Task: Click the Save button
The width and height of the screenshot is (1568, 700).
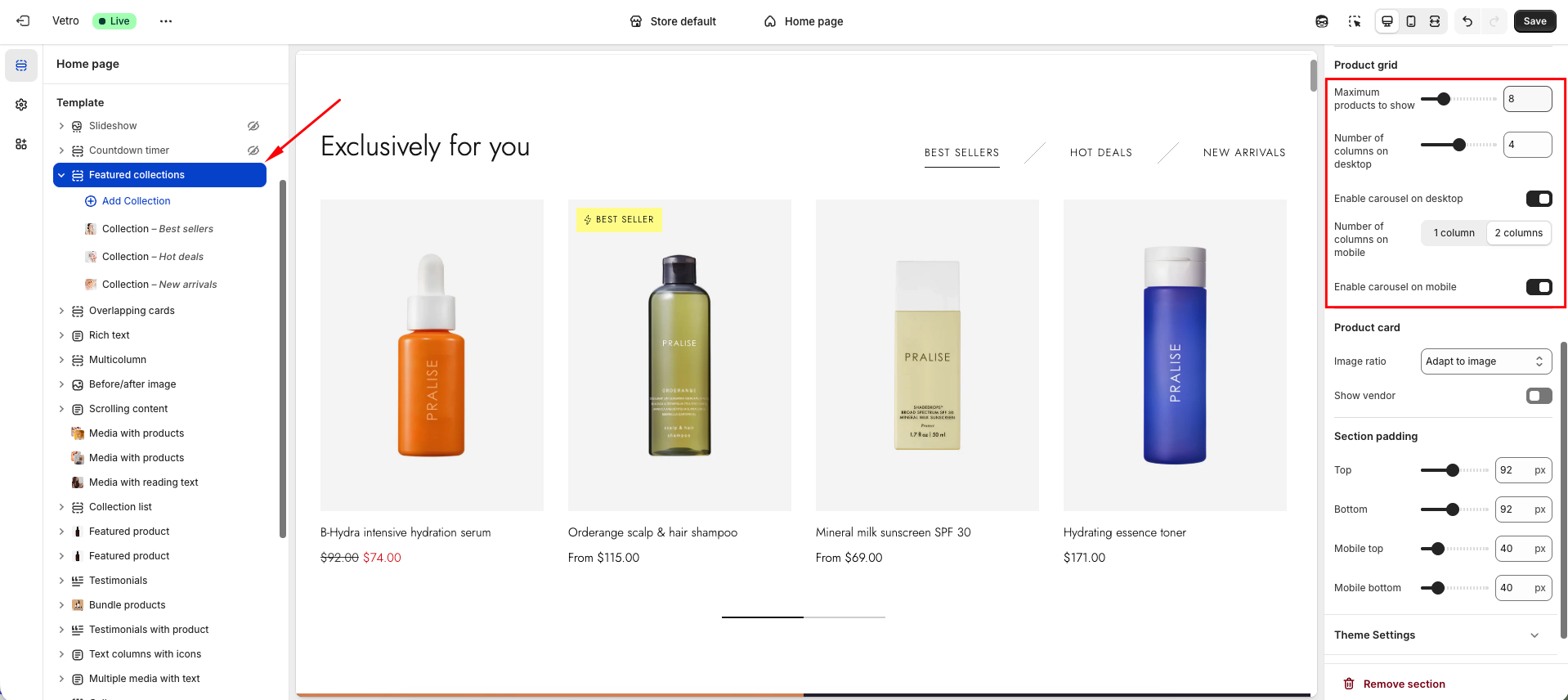Action: pos(1534,21)
